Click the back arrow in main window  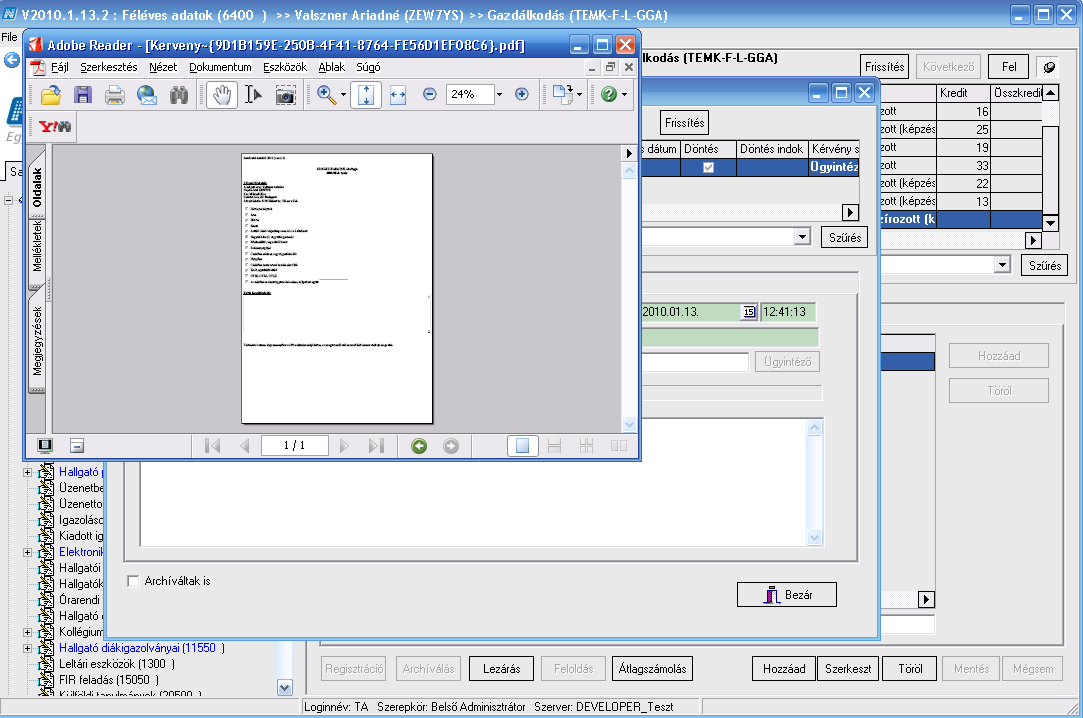click(12, 60)
